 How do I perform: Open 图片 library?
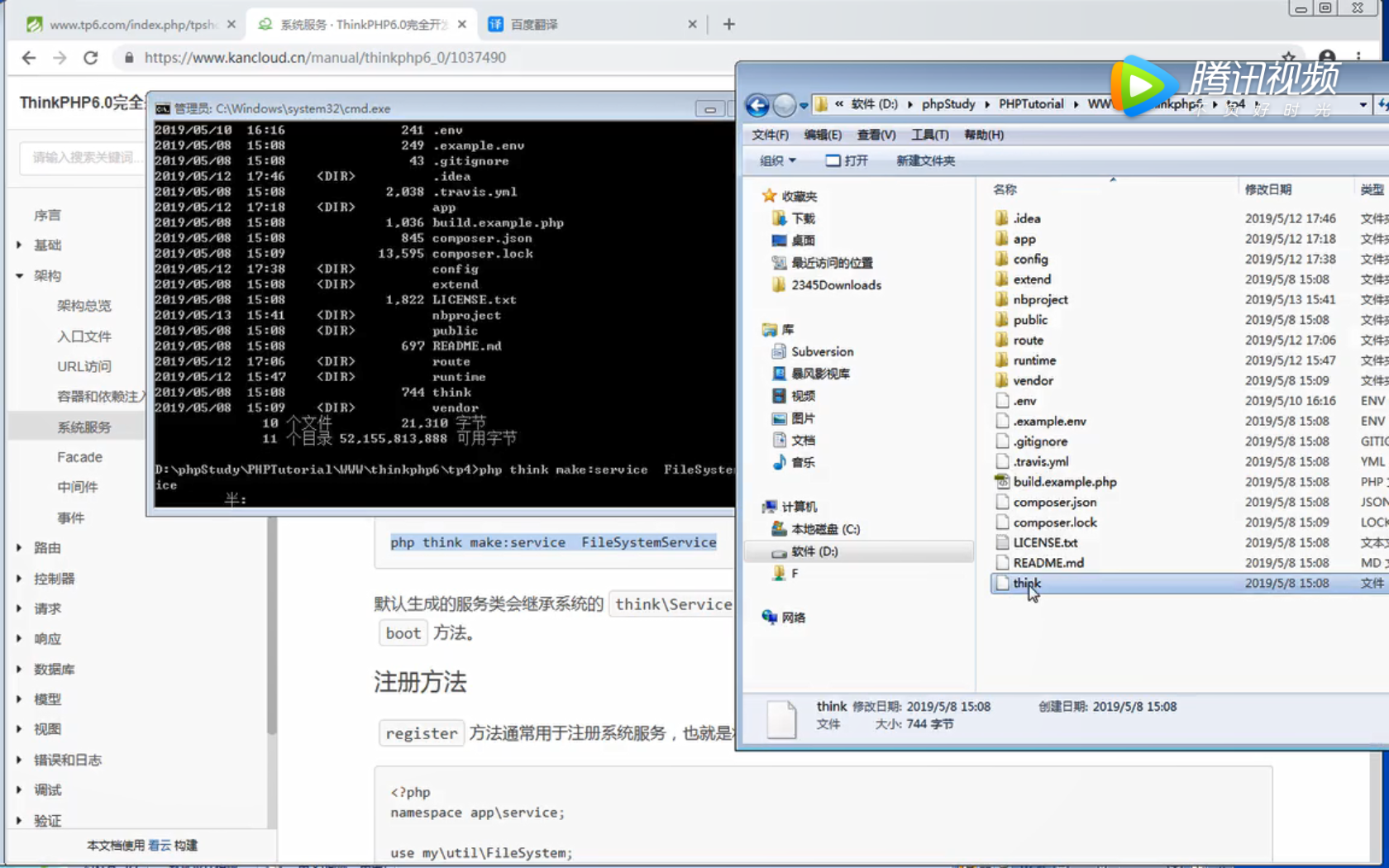coord(803,418)
